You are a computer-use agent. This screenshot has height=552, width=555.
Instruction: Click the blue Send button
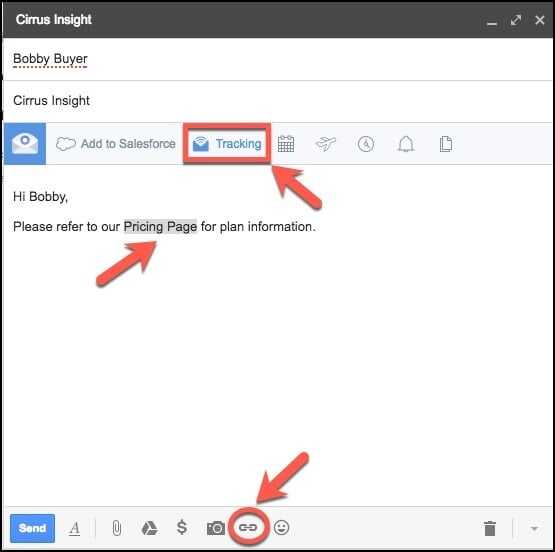(33, 528)
